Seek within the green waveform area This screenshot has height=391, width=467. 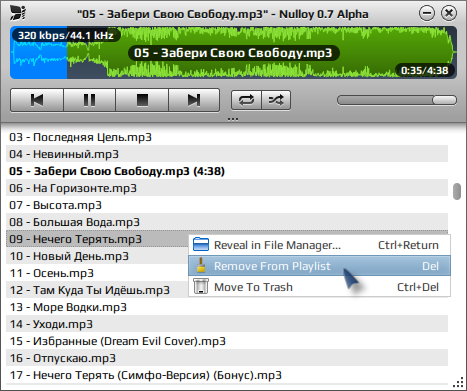pyautogui.click(x=262, y=53)
